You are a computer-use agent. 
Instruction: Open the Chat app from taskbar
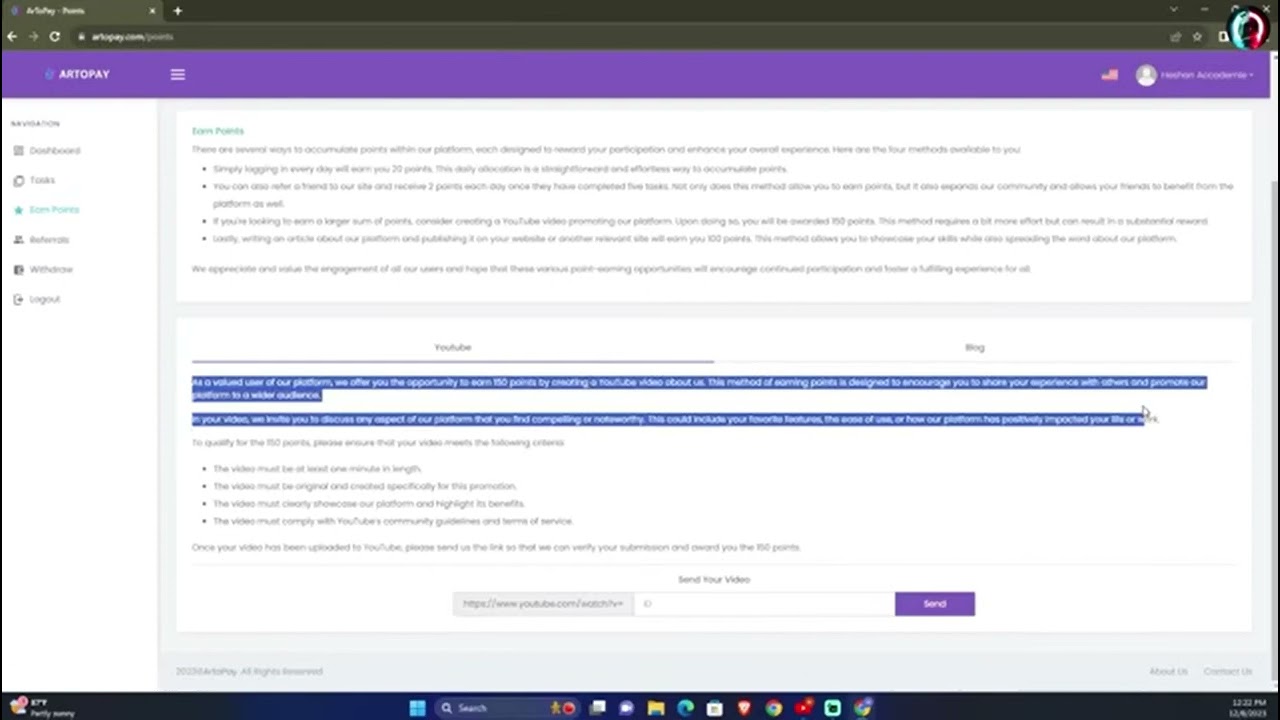(x=627, y=708)
